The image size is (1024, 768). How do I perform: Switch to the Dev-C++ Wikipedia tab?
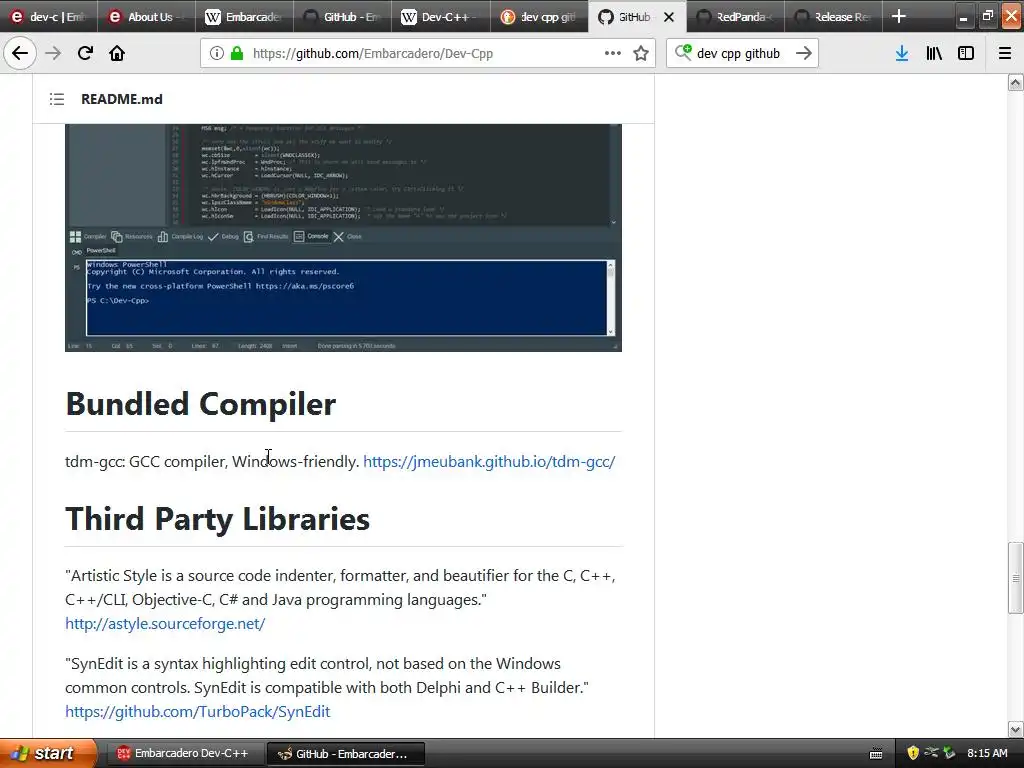point(440,17)
